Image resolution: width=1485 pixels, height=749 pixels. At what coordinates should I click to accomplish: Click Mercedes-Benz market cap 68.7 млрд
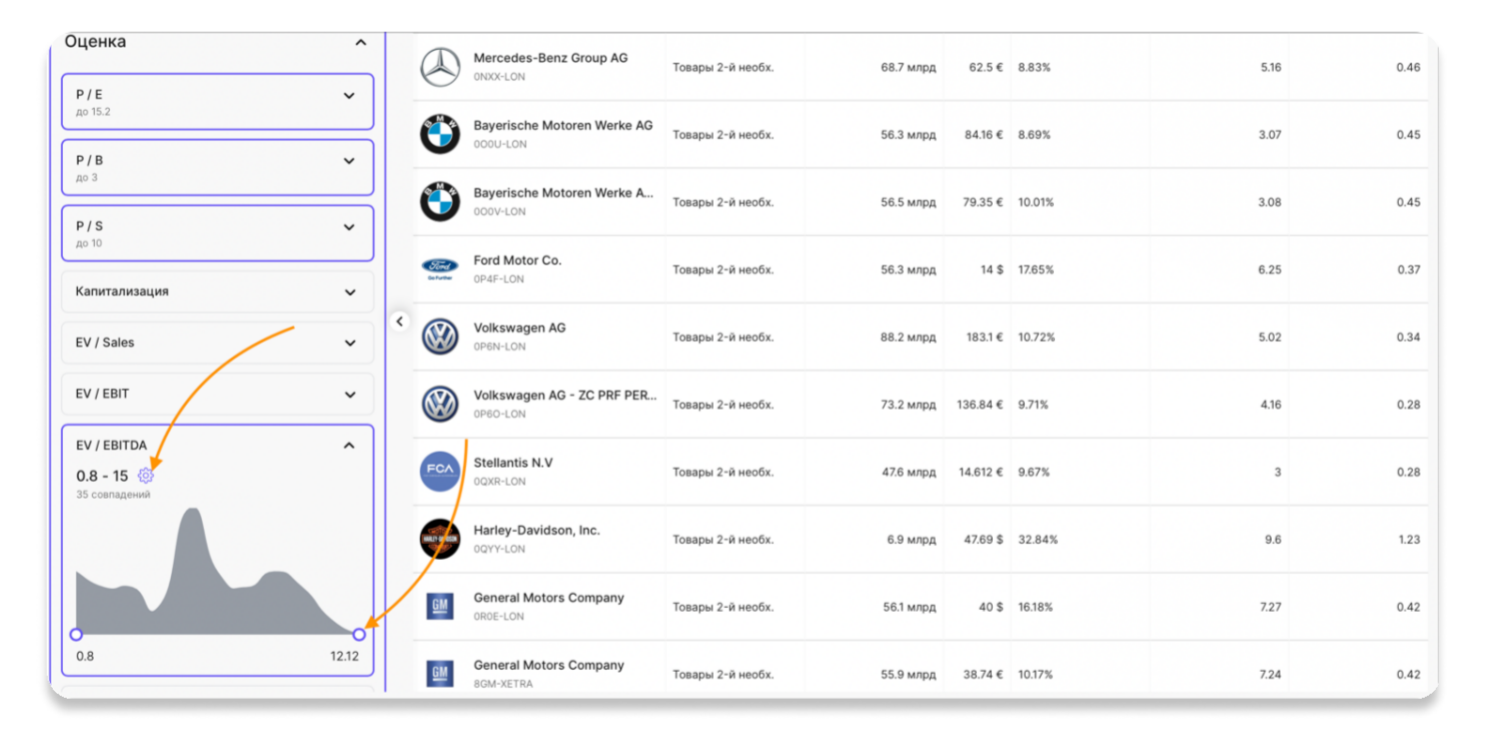(908, 67)
